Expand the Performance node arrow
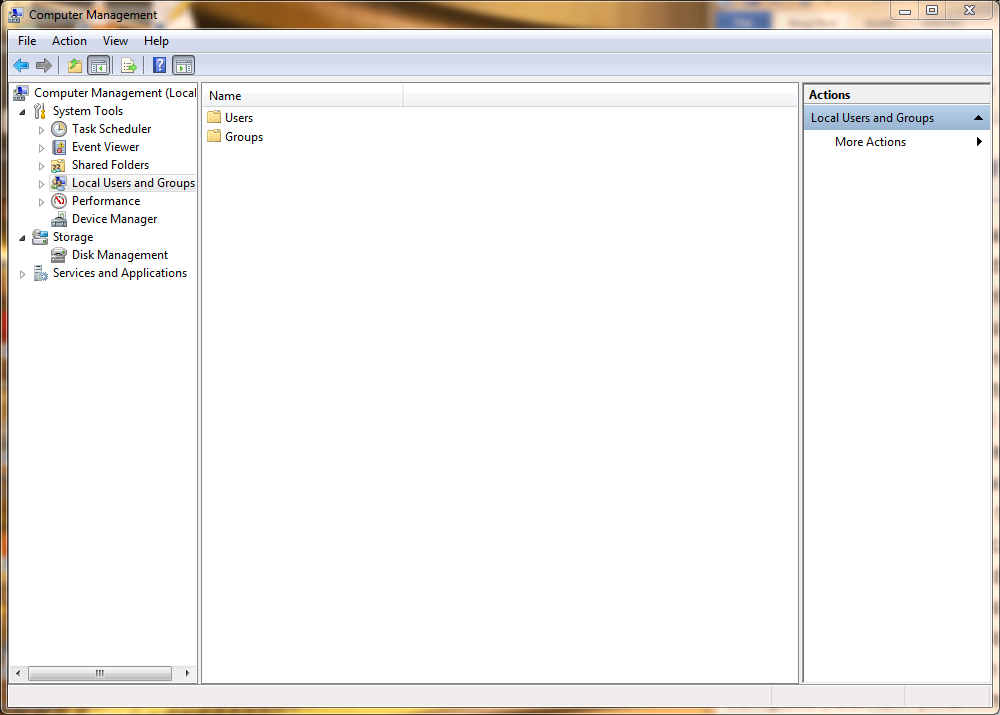 (x=41, y=202)
